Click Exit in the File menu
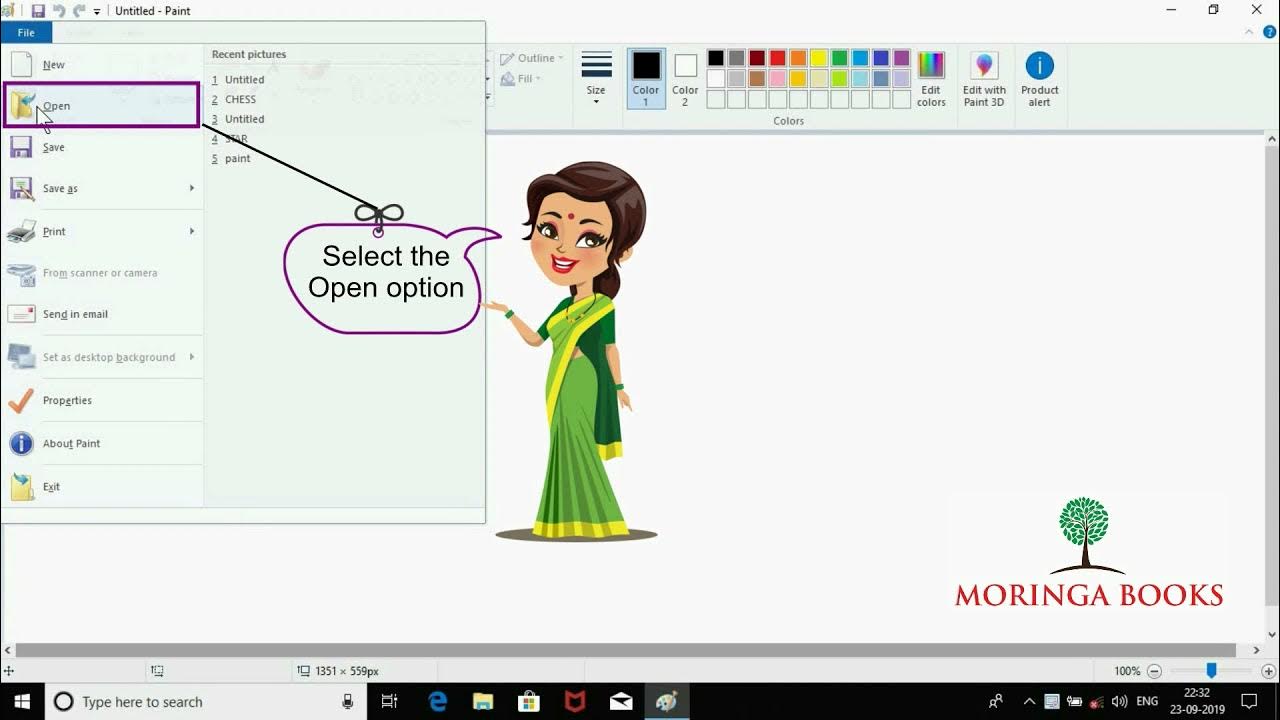The height and width of the screenshot is (720, 1280). pyautogui.click(x=102, y=487)
